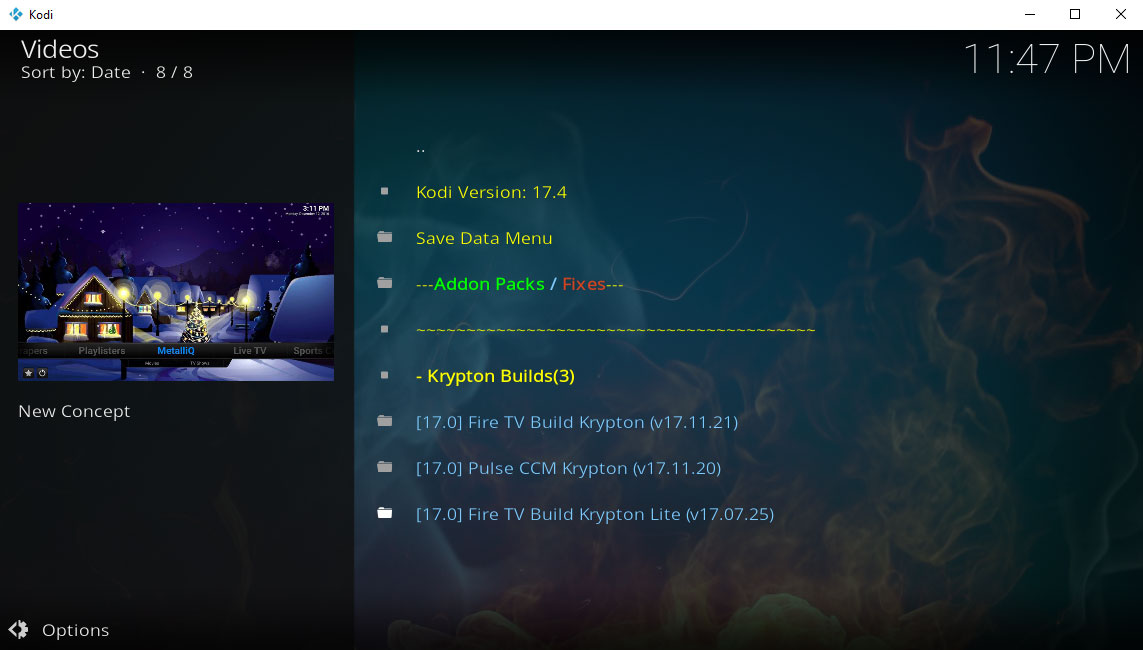This screenshot has width=1143, height=650.
Task: Click the bullet marker beside Krypton Builds(3)
Action: (385, 375)
